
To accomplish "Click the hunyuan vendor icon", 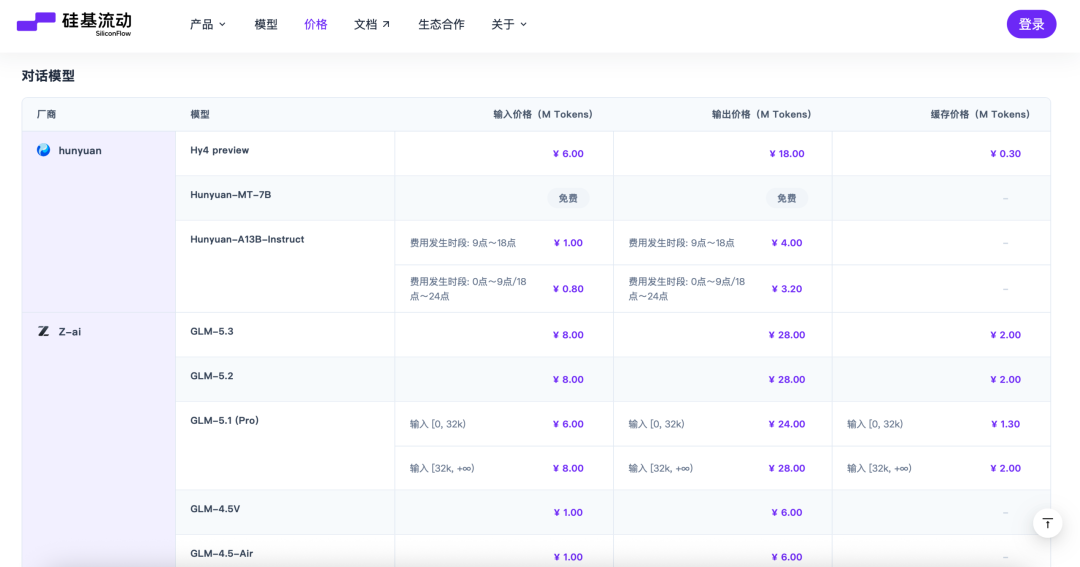I will tap(43, 150).
